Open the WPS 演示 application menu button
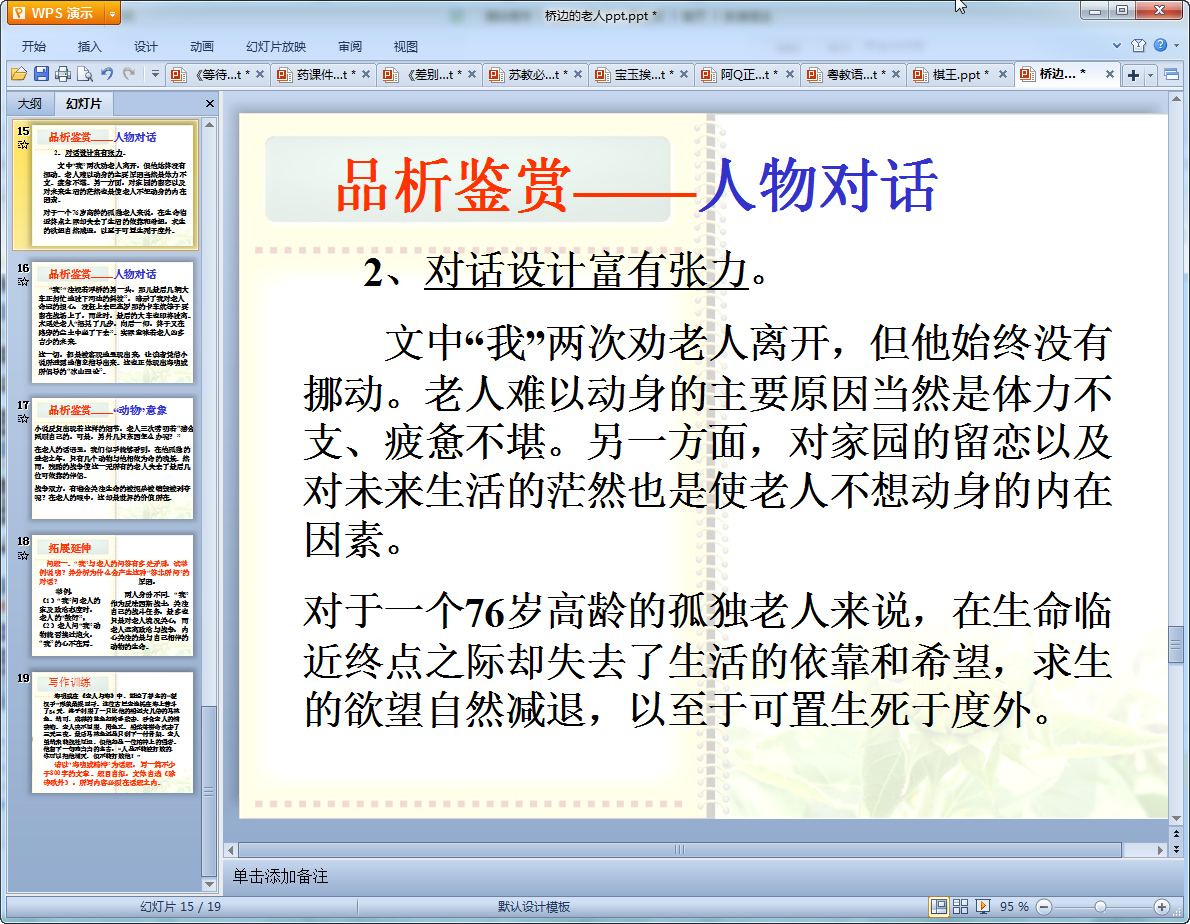Screen dimensions: 1190x924 [55, 13]
